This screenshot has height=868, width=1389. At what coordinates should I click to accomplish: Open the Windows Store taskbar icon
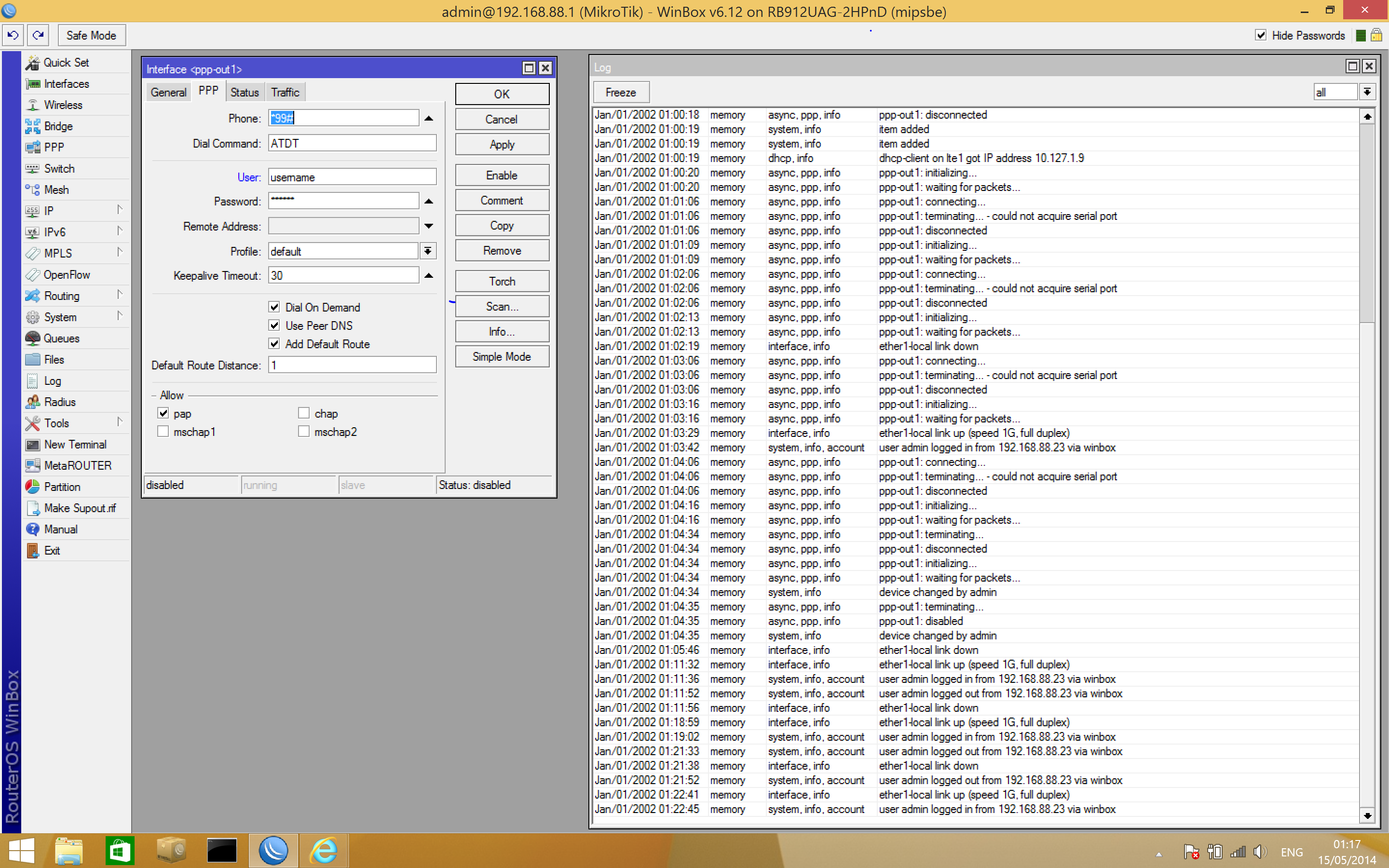click(120, 850)
